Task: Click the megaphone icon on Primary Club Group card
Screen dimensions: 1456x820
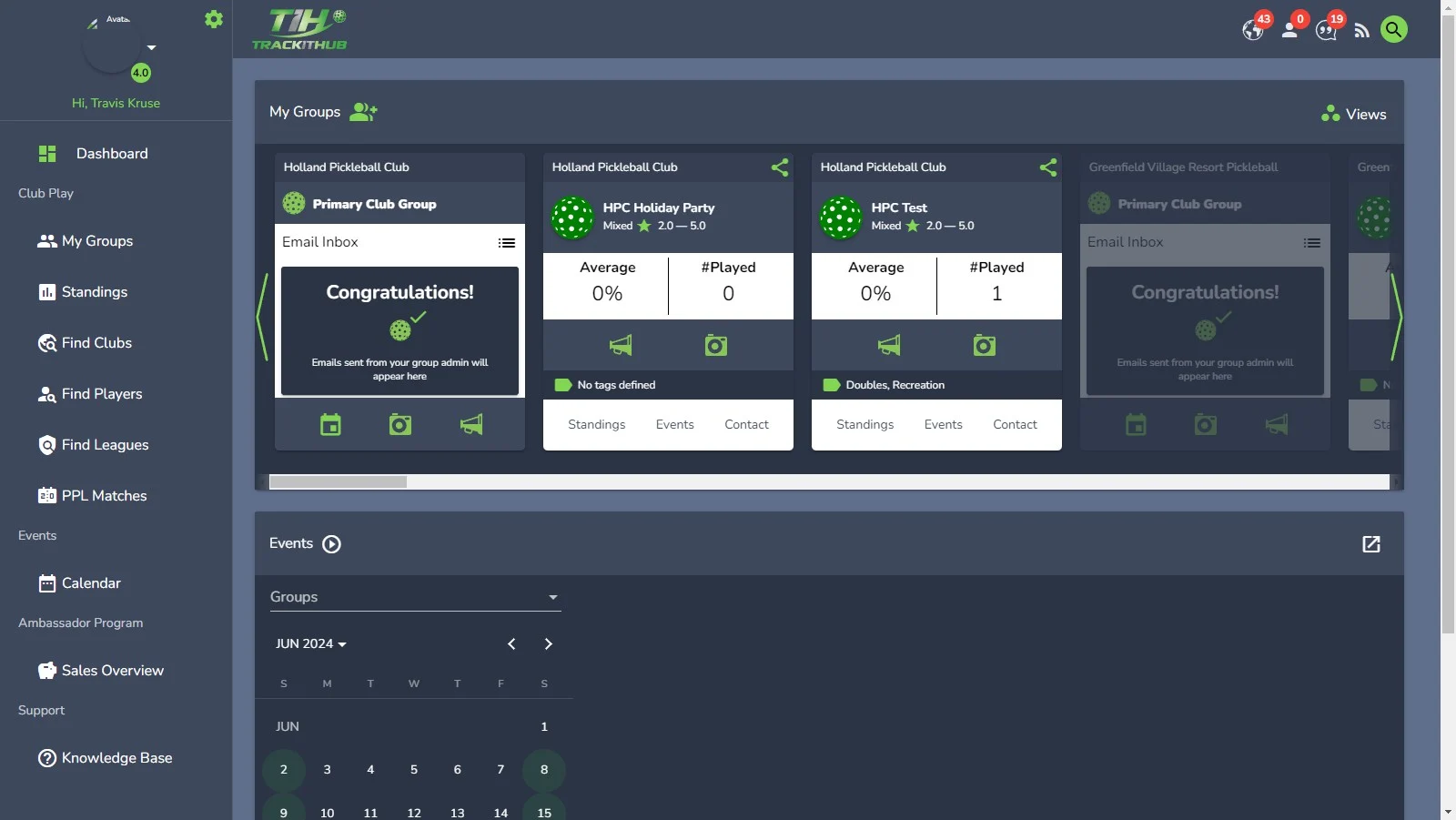Action: coord(471,424)
